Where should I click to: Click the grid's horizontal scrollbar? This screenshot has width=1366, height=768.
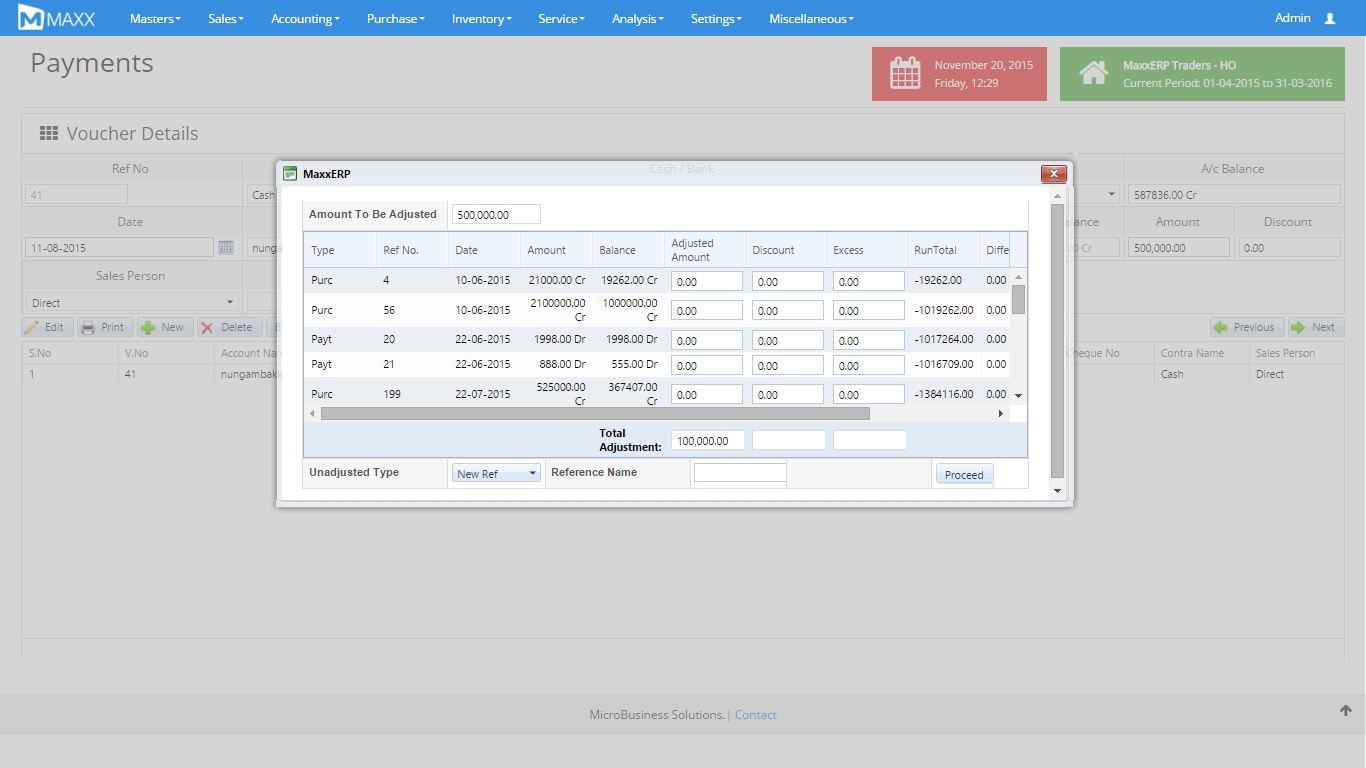(595, 413)
